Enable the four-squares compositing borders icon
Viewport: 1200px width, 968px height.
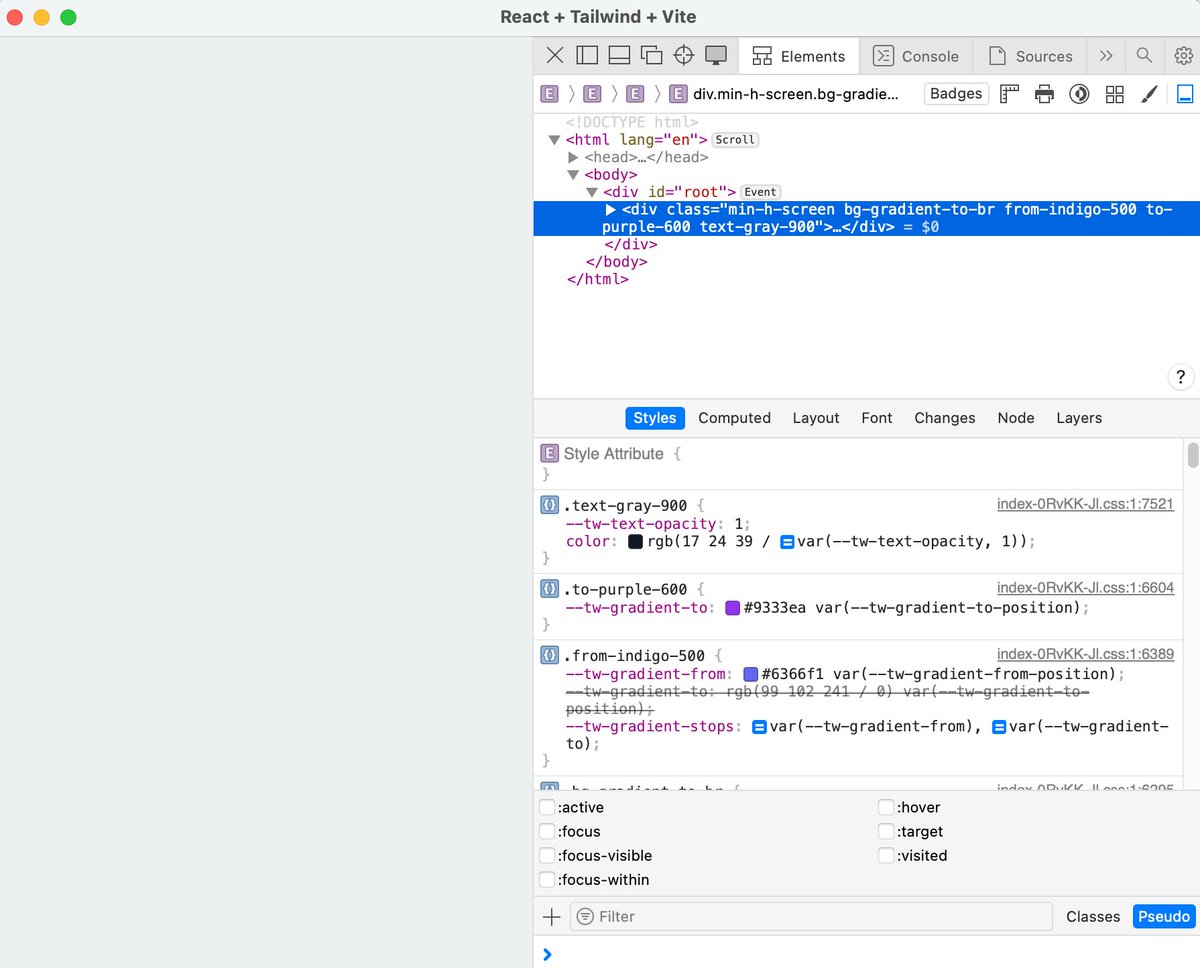1115,94
